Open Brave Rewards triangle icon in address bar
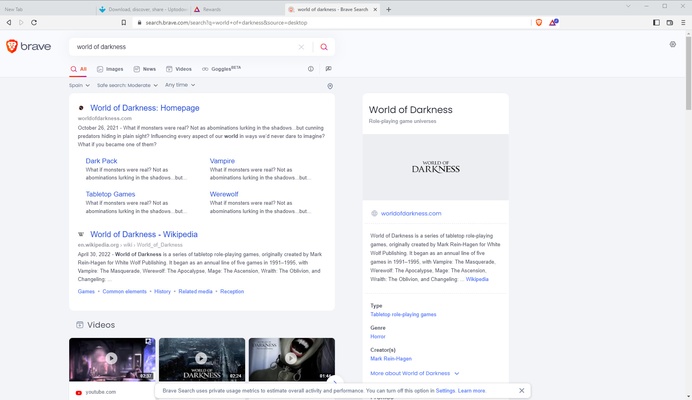 pos(553,23)
